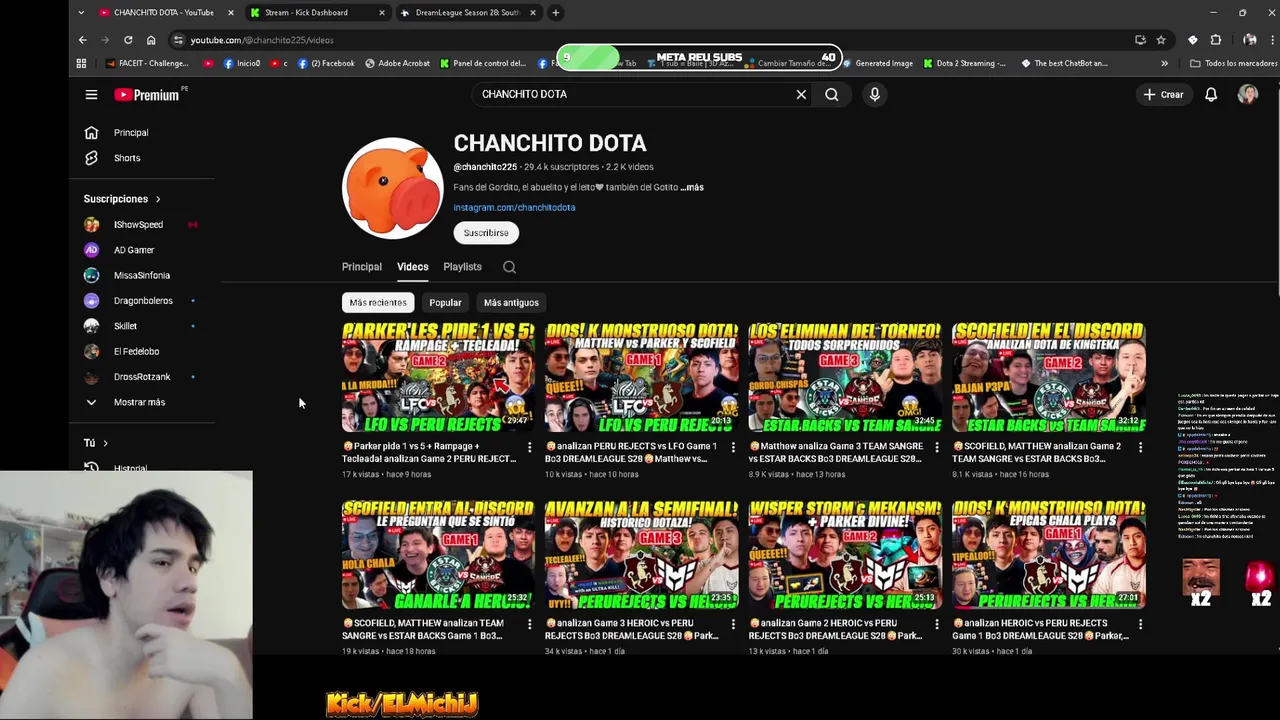This screenshot has height=720, width=1280.
Task: Reload the page with refresh icon
Action: pyautogui.click(x=128, y=40)
